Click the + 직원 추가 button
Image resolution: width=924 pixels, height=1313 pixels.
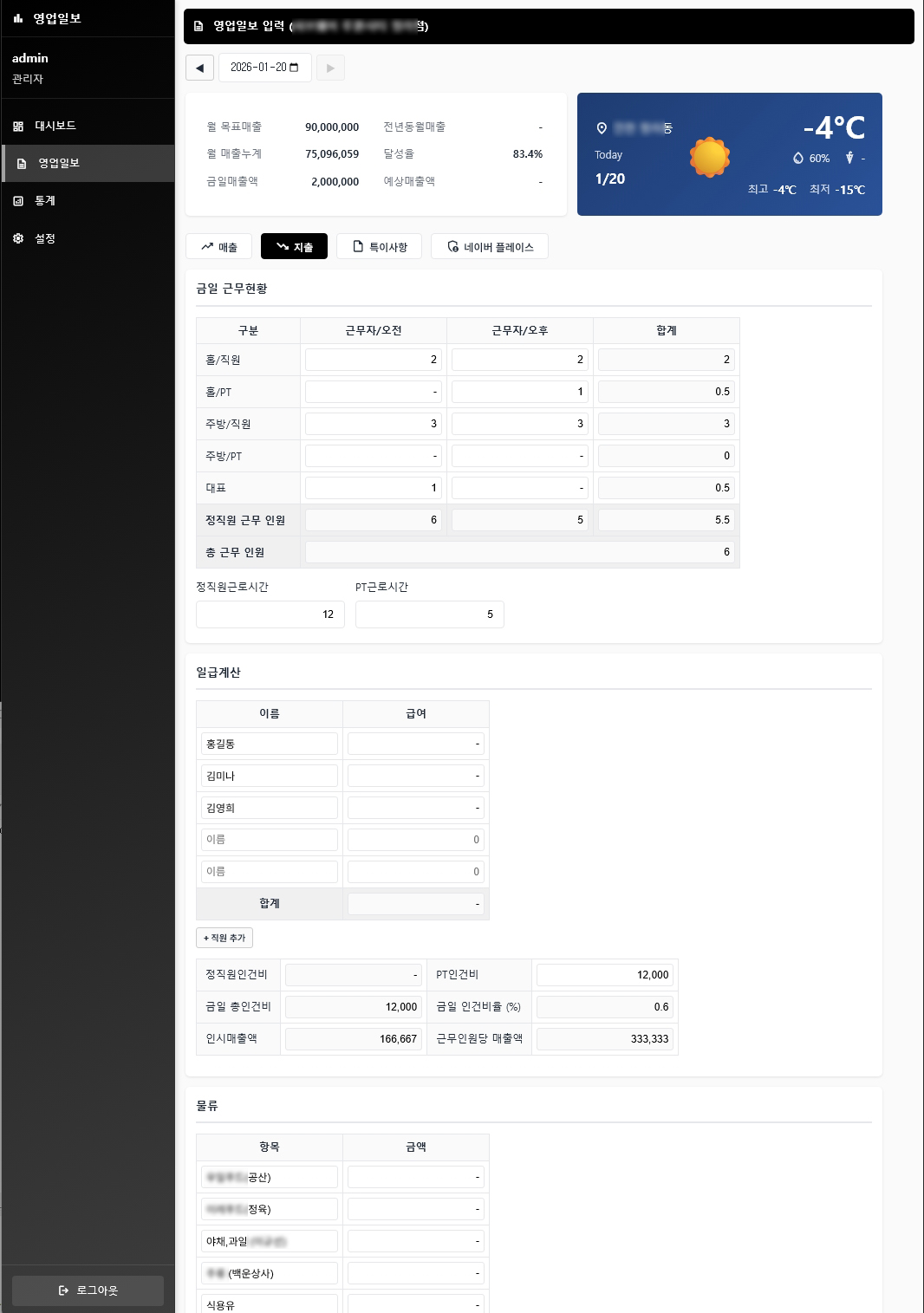(224, 938)
